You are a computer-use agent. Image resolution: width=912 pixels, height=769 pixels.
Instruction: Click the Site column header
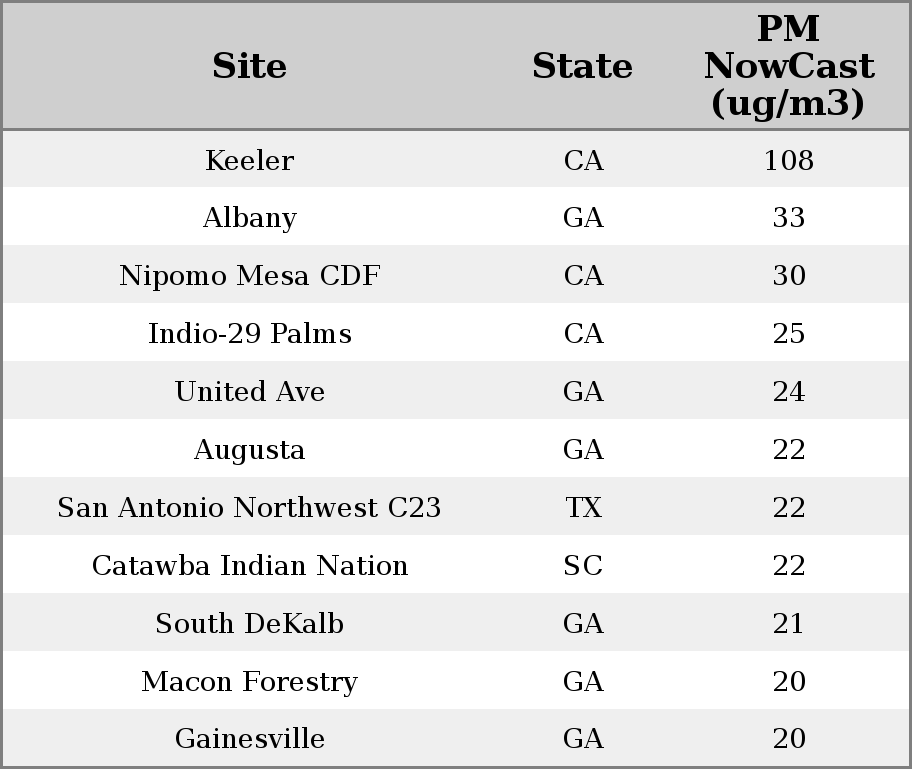(249, 67)
